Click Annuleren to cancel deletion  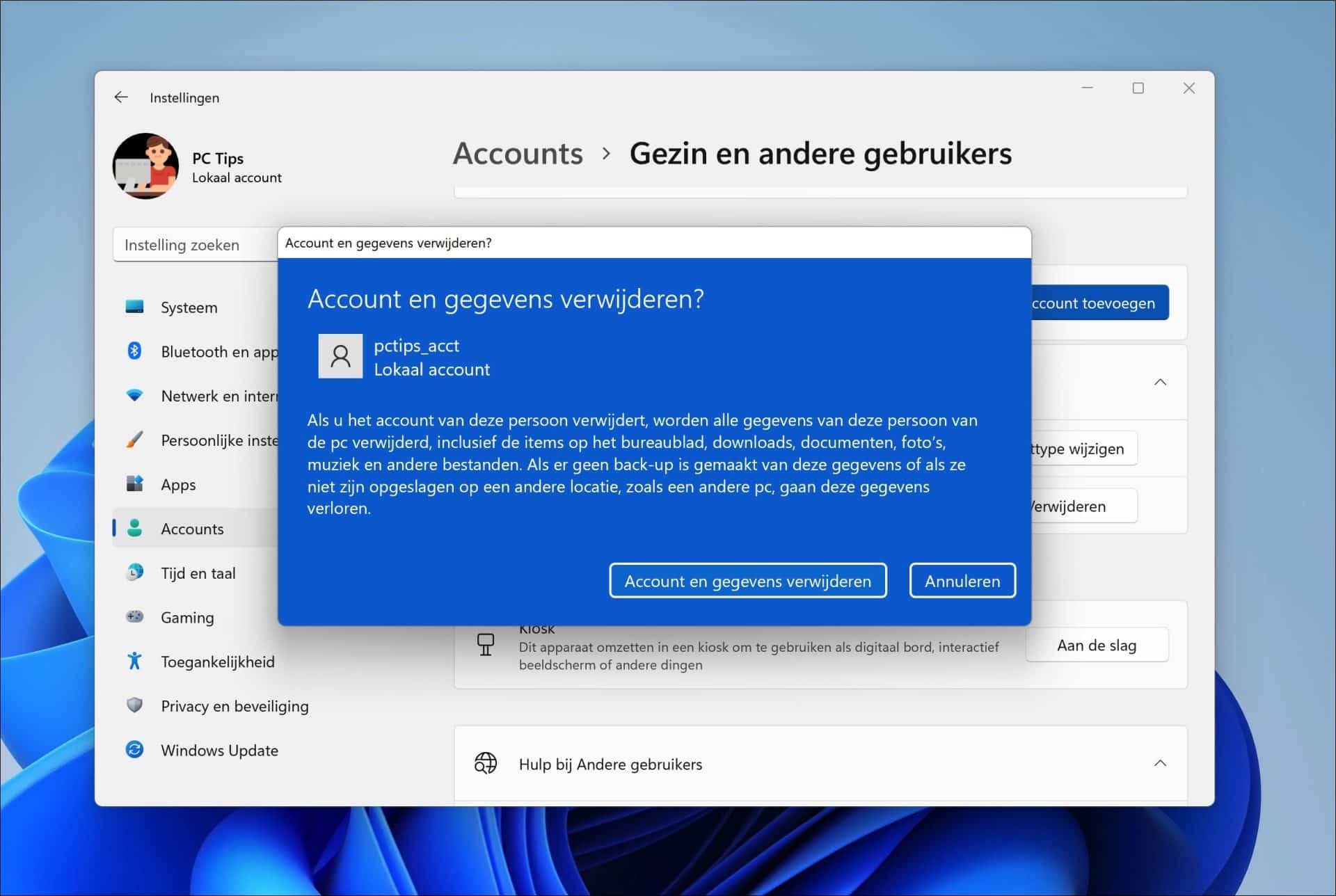pyautogui.click(x=962, y=580)
